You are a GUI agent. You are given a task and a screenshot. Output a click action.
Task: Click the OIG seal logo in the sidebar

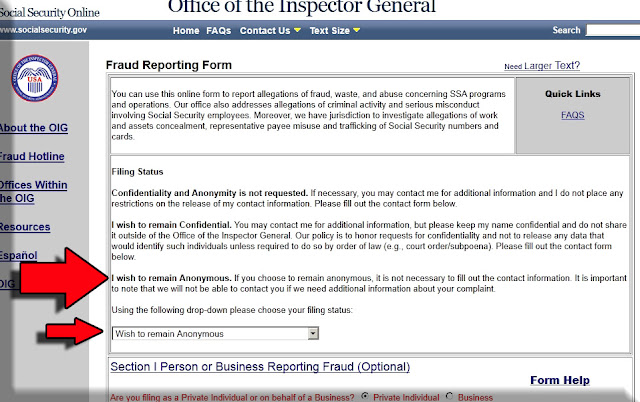coord(35,78)
